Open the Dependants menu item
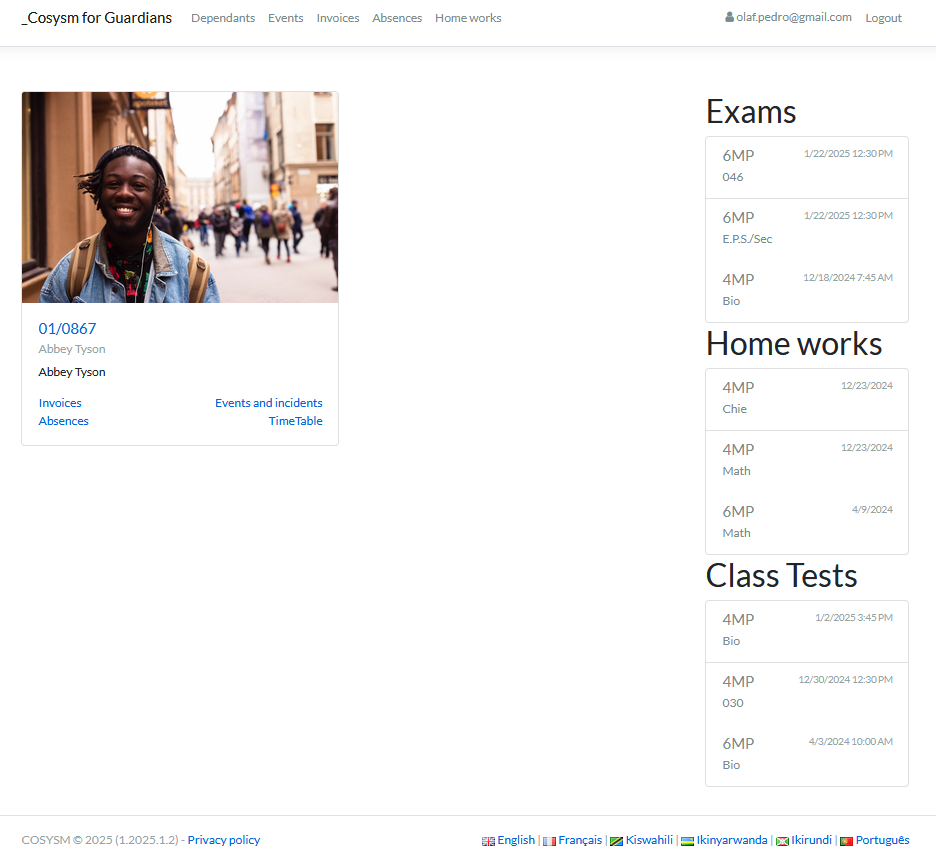Image resolution: width=936 pixels, height=855 pixels. pos(223,17)
